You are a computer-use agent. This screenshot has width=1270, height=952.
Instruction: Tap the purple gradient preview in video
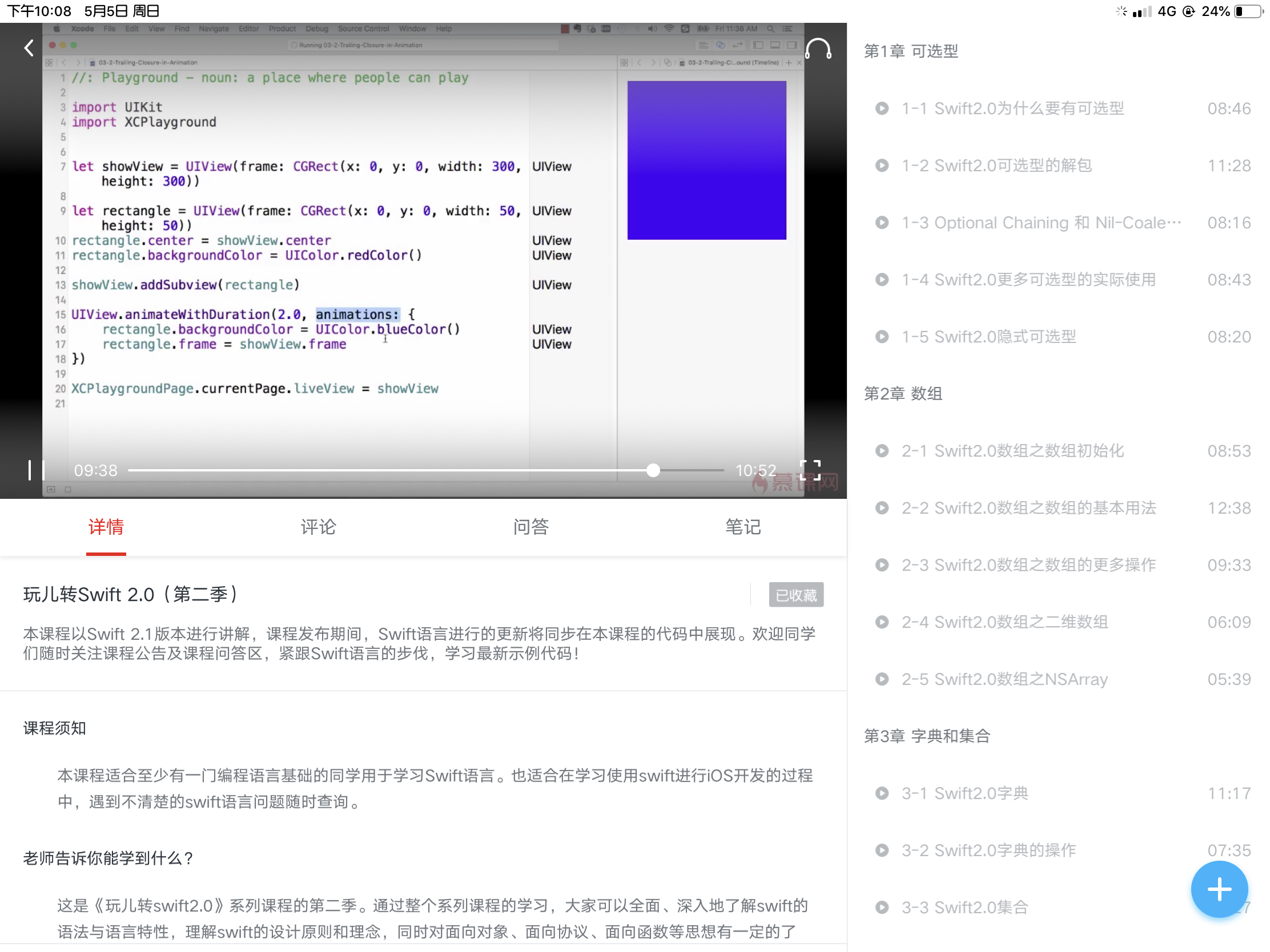(706, 160)
